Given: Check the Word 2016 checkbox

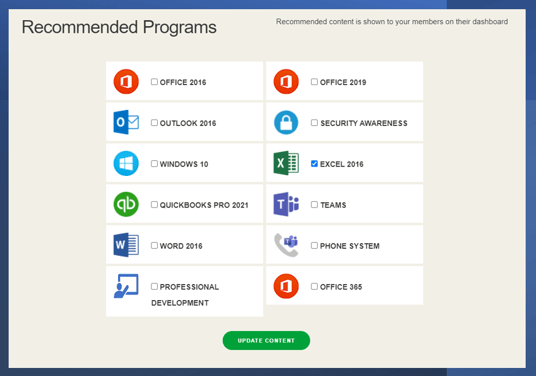Looking at the screenshot, I should 155,245.
